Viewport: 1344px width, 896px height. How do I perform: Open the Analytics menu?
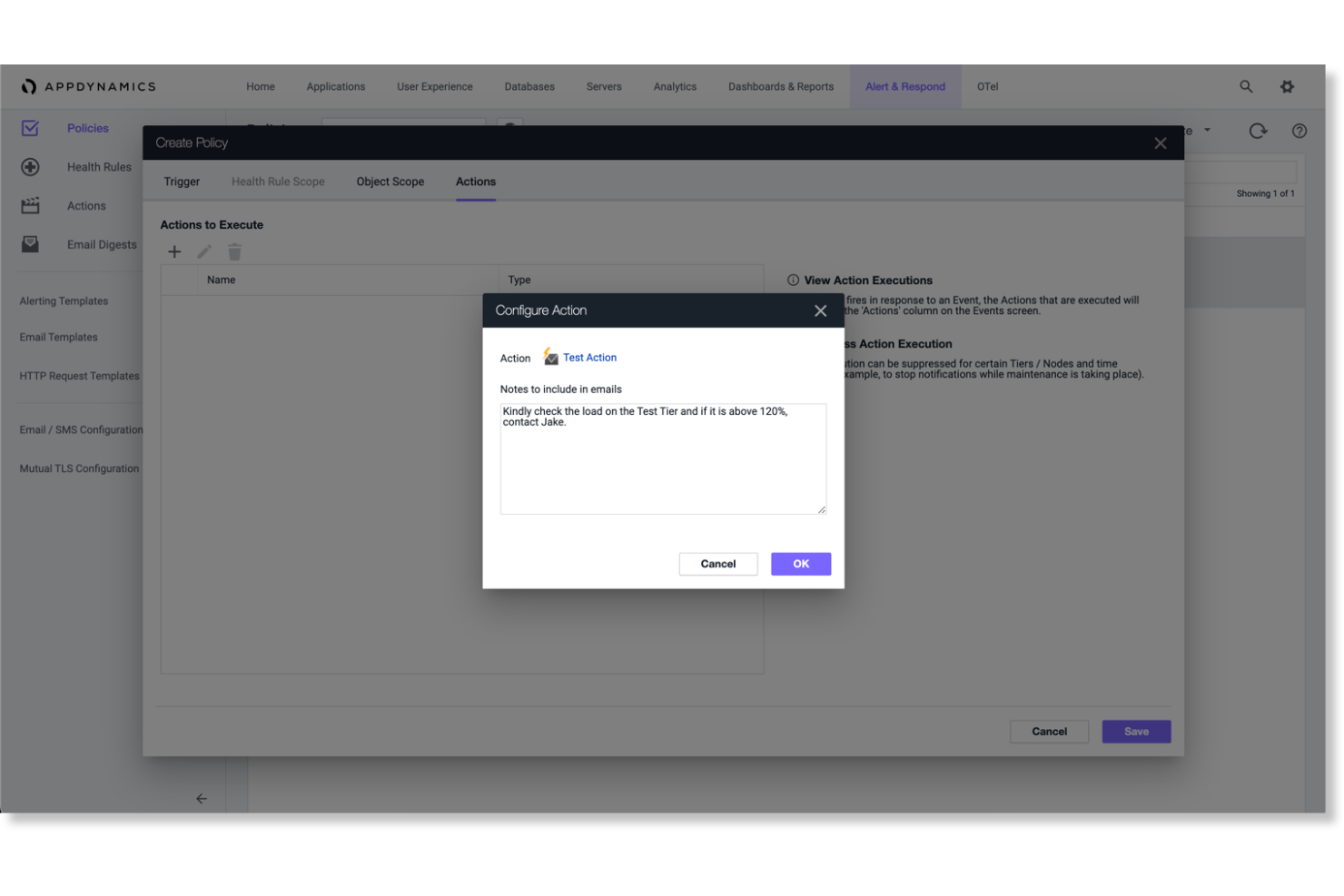675,87
